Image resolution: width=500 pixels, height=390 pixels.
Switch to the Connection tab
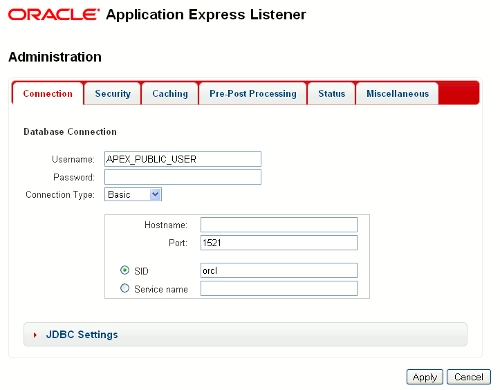[48, 94]
